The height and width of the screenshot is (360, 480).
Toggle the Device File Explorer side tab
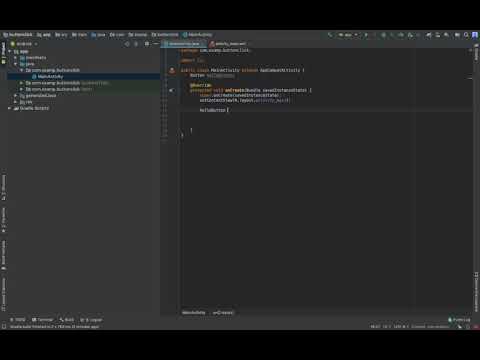tap(477, 292)
